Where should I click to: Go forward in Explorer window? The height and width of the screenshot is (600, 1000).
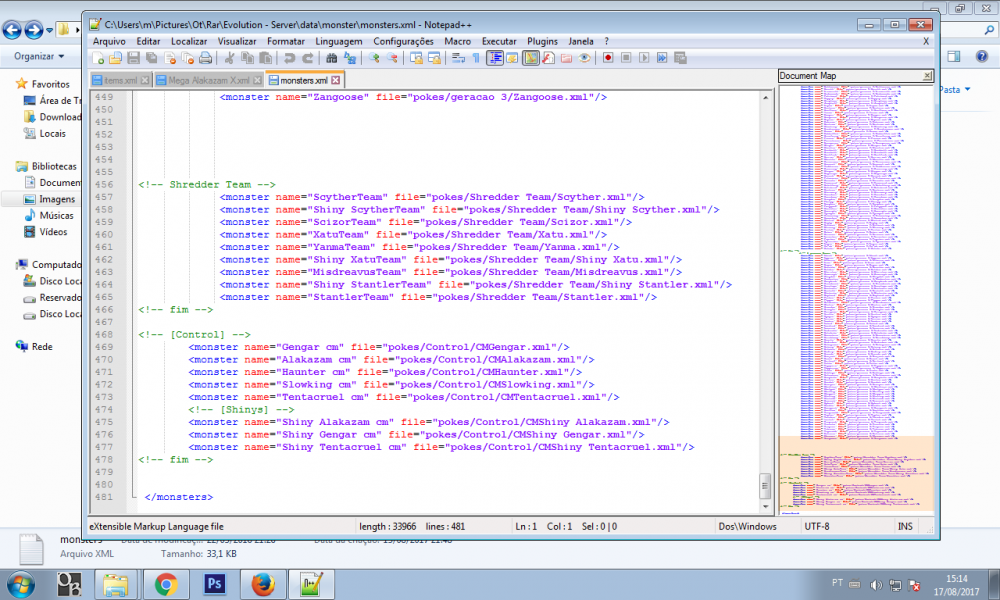tap(34, 29)
